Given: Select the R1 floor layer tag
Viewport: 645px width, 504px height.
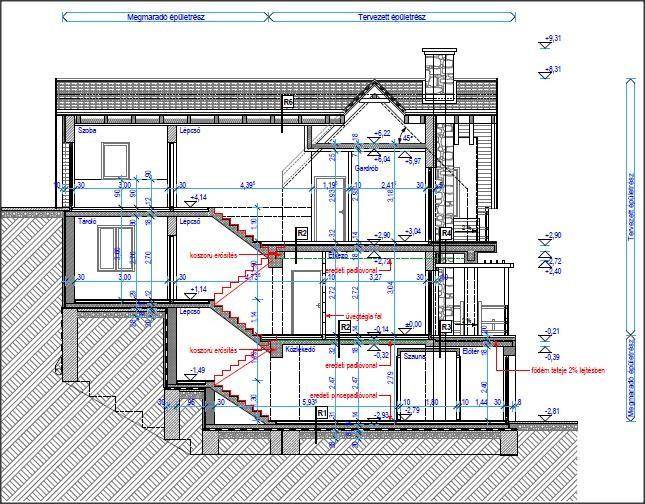Looking at the screenshot, I should (321, 412).
